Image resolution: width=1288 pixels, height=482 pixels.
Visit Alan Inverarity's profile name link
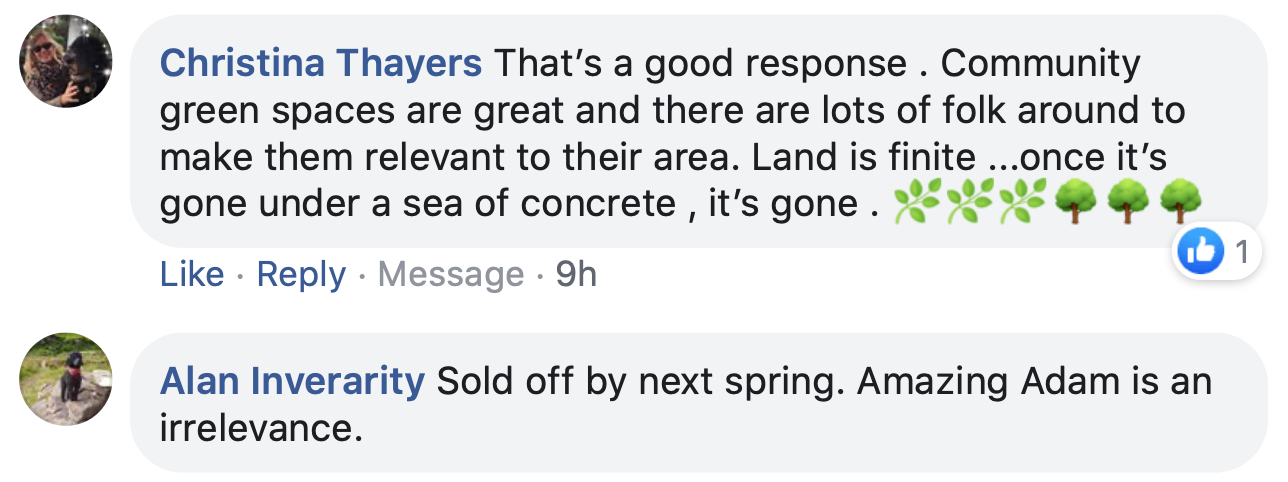pyautogui.click(x=293, y=382)
